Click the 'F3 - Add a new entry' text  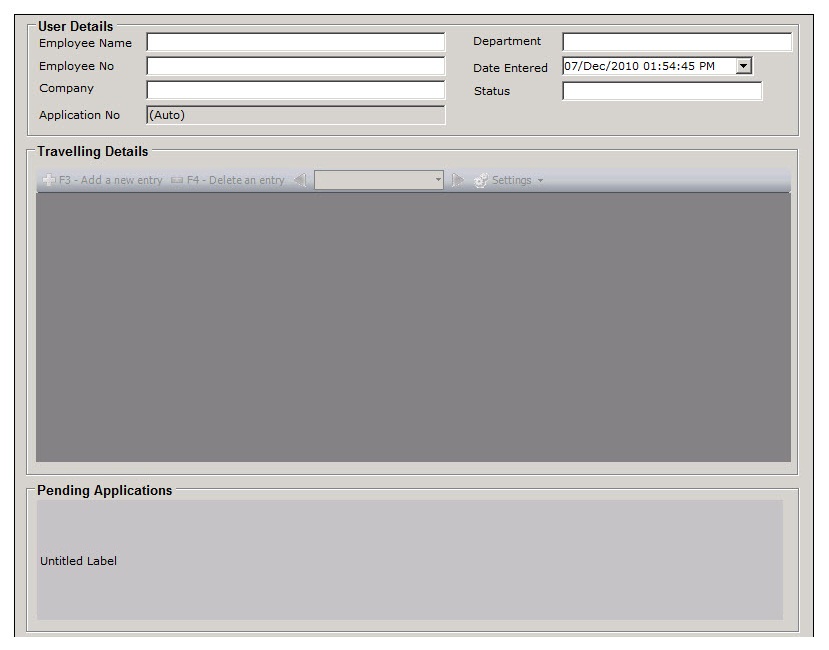110,180
